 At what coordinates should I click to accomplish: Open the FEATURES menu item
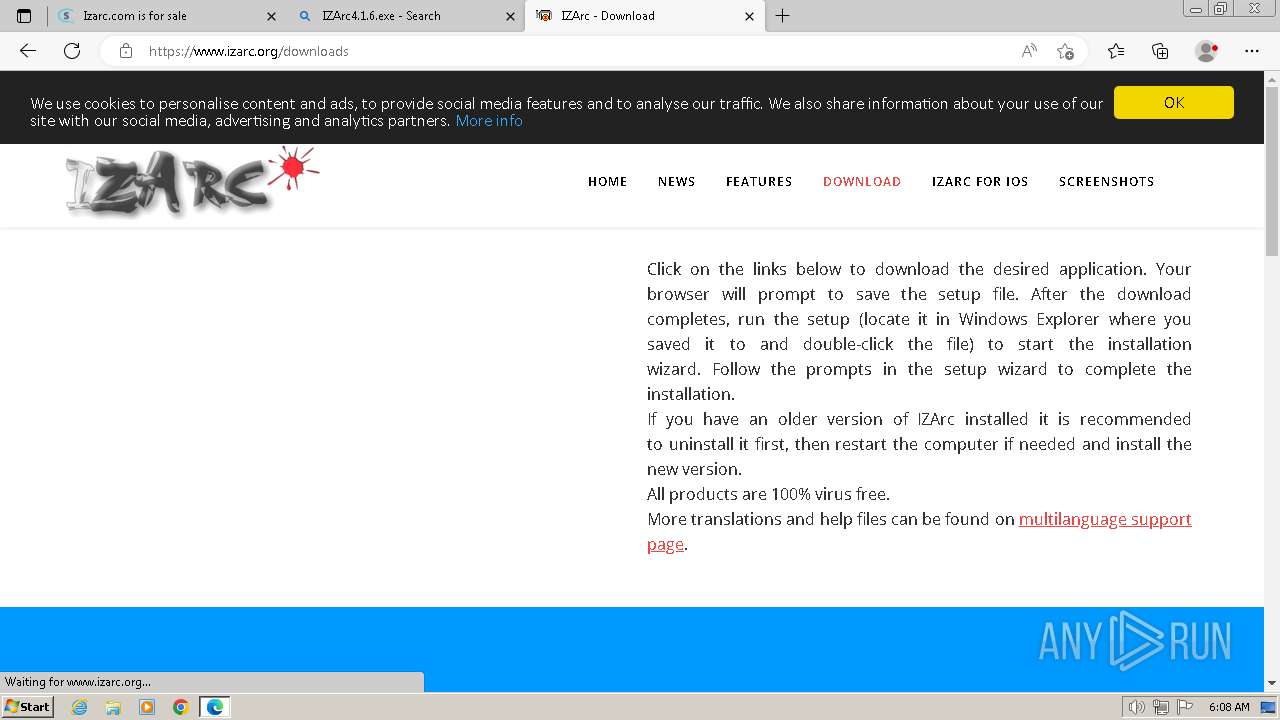point(759,181)
